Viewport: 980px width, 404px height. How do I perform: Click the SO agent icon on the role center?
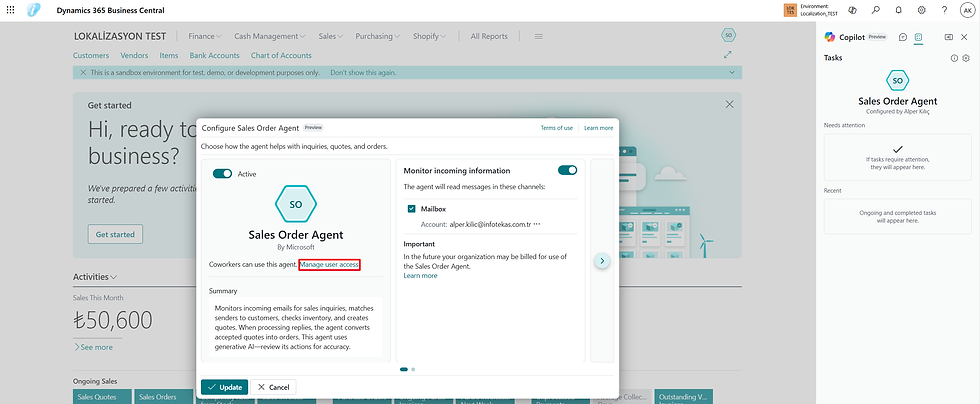728,36
